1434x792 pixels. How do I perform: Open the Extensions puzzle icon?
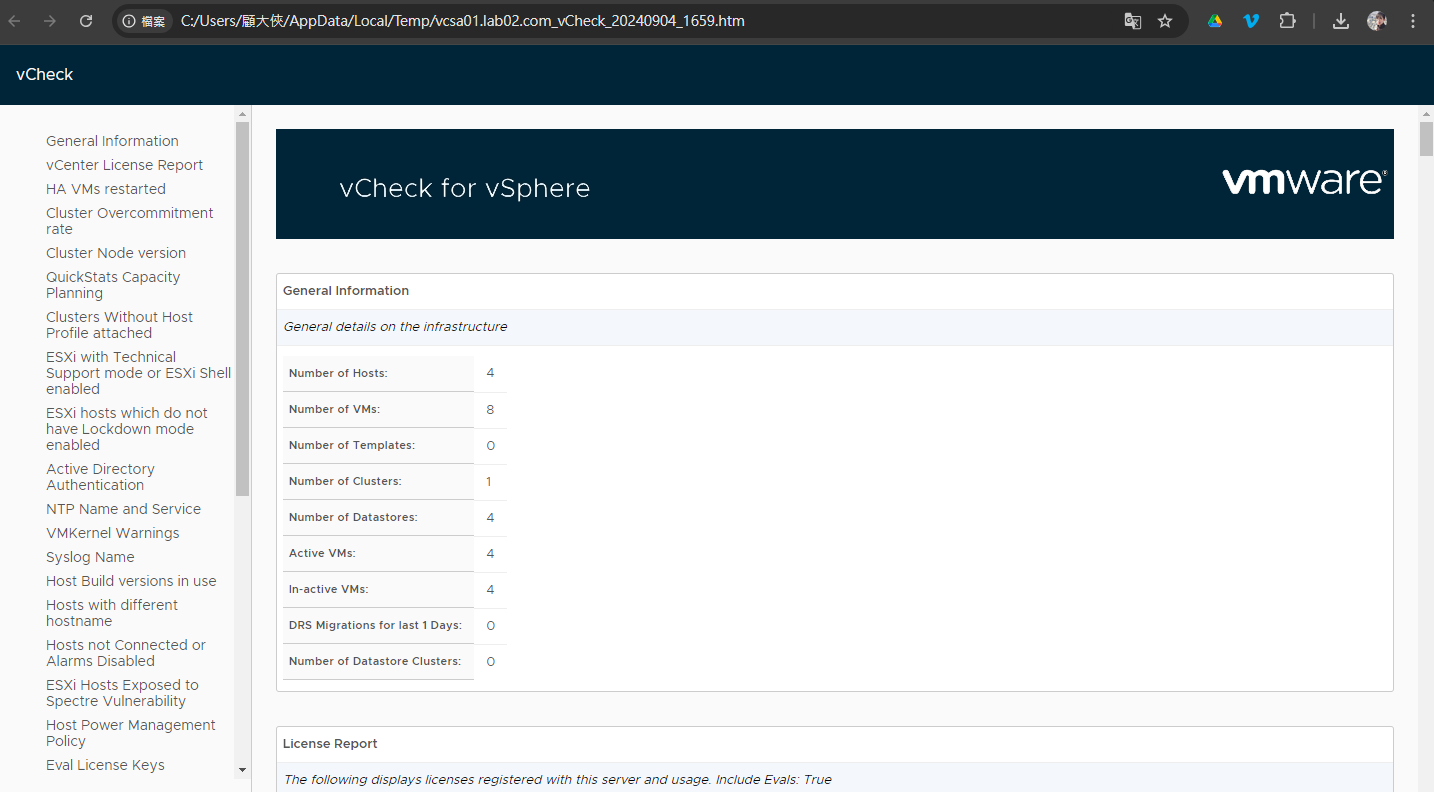(1288, 21)
